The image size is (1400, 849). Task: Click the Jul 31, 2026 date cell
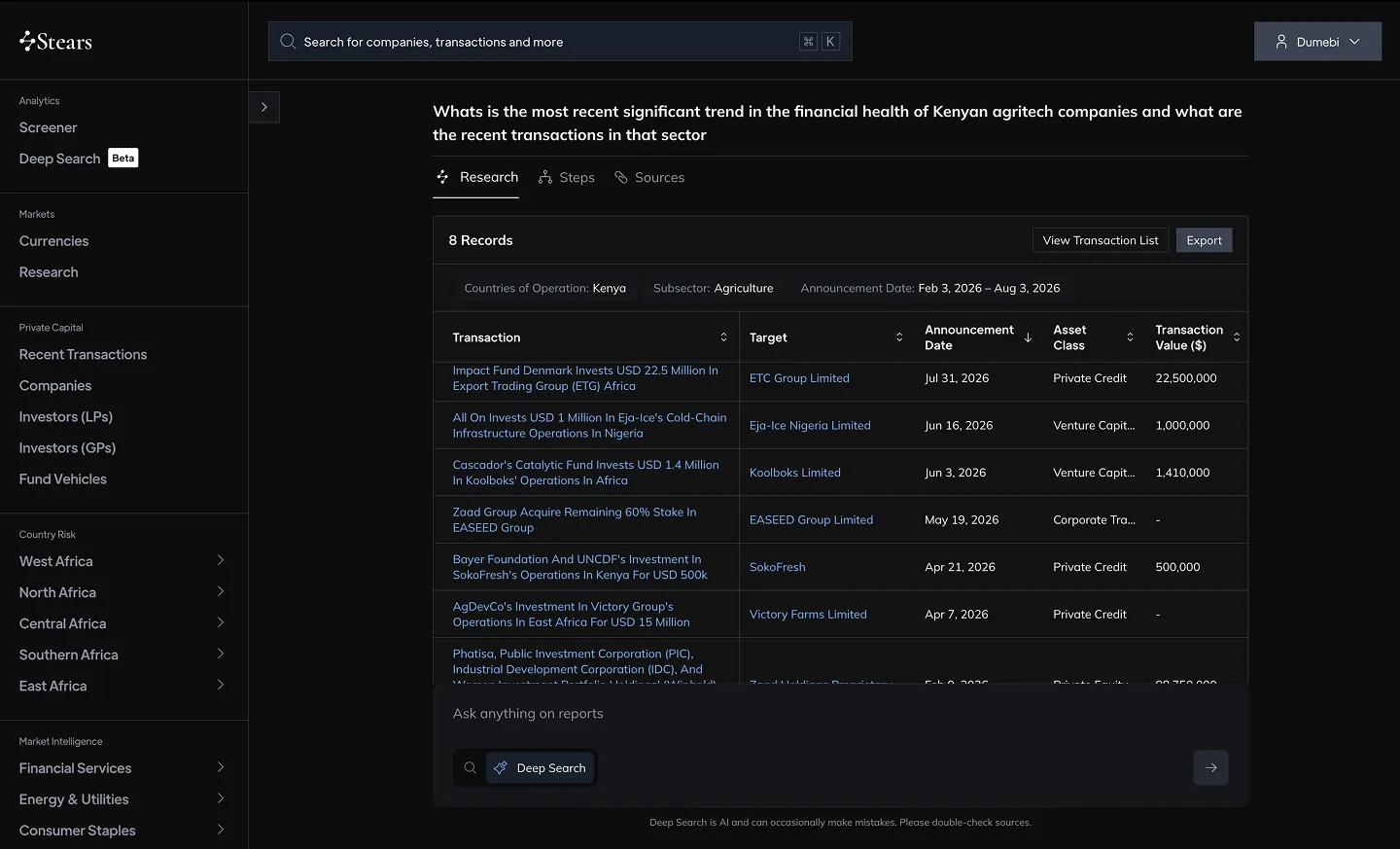(x=957, y=378)
